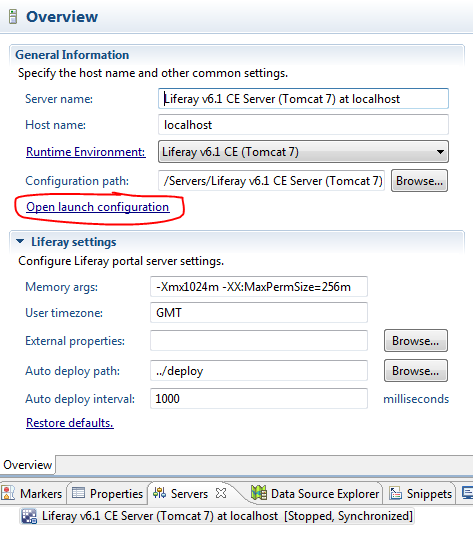
Task: Click the Restore defaults link
Action: pos(70,423)
